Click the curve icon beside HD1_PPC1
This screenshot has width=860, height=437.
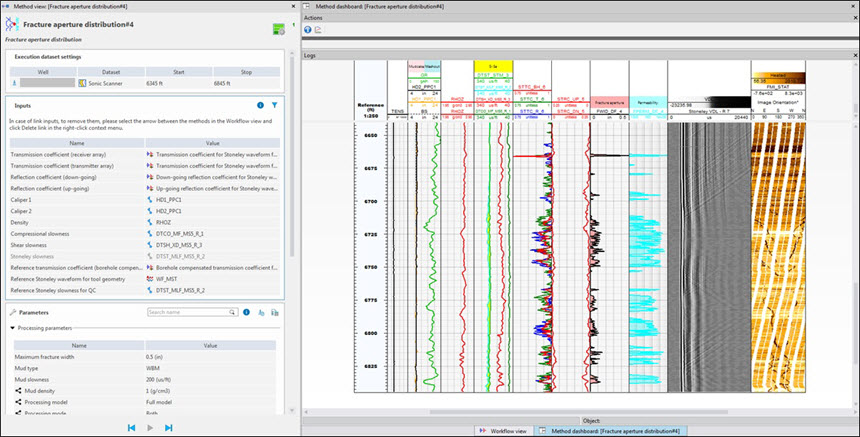(150, 200)
